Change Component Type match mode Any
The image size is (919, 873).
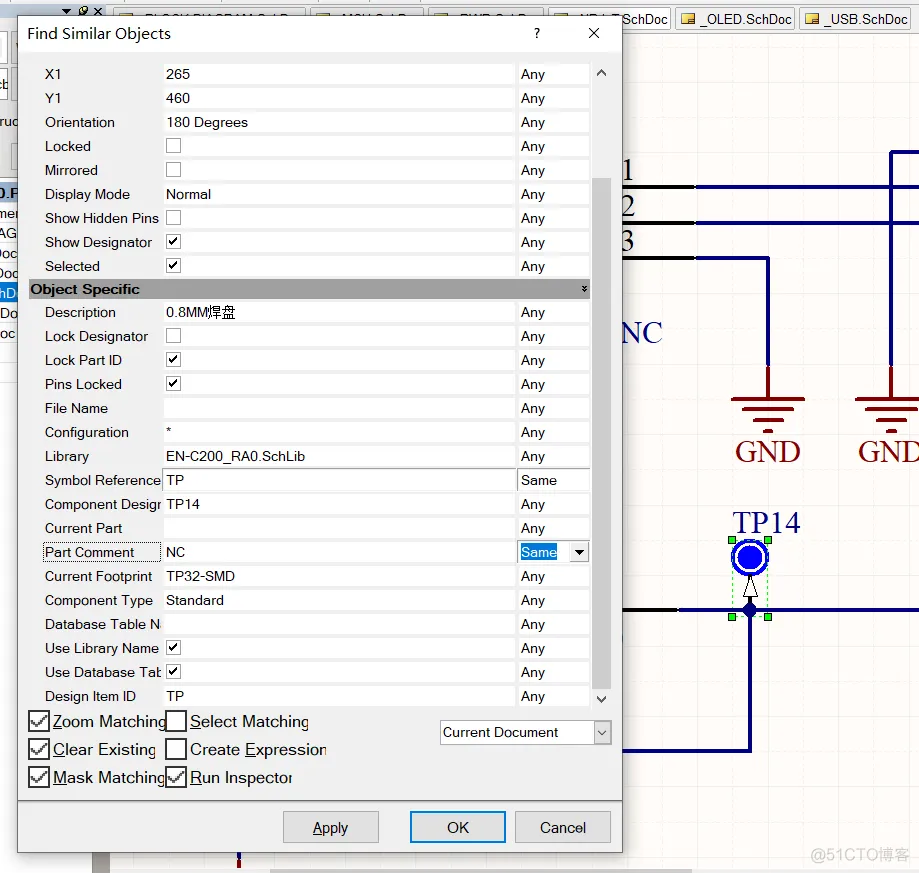click(x=553, y=601)
